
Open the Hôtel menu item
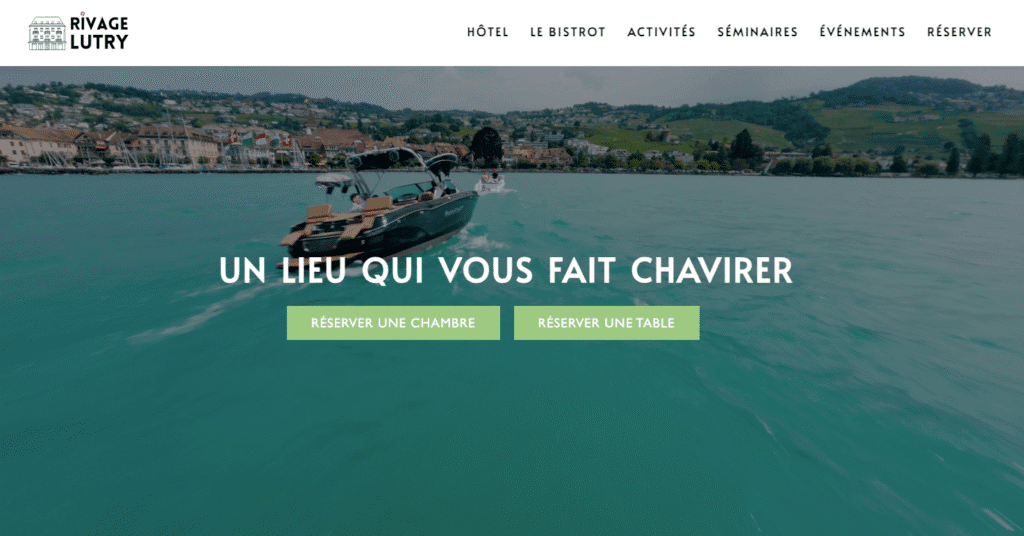point(487,32)
